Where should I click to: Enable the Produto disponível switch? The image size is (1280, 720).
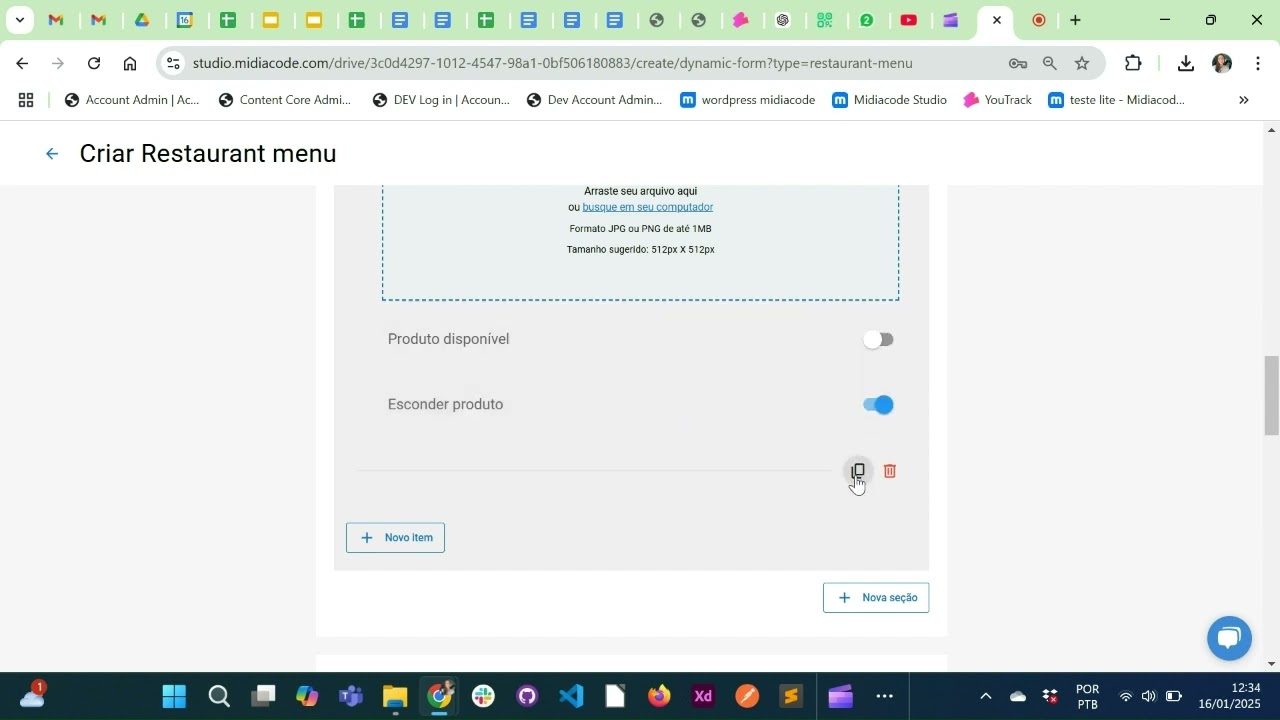[878, 340]
